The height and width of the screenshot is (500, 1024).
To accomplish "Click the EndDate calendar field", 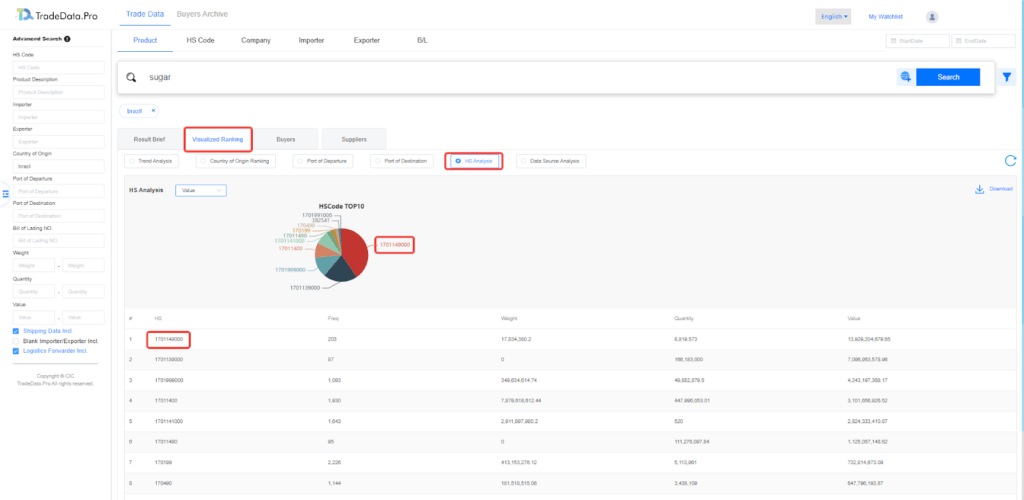I will [984, 41].
